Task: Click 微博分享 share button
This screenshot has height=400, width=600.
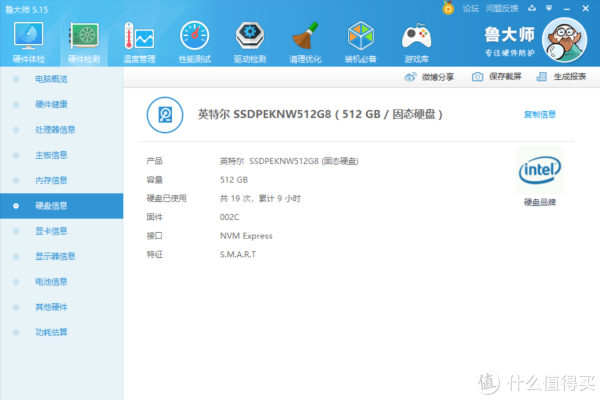Action: [x=429, y=77]
